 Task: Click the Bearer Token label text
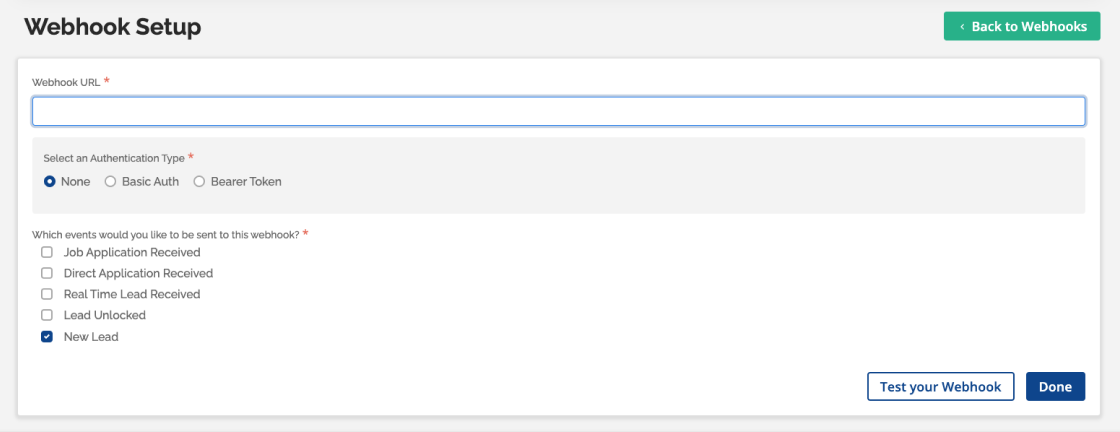coord(246,182)
